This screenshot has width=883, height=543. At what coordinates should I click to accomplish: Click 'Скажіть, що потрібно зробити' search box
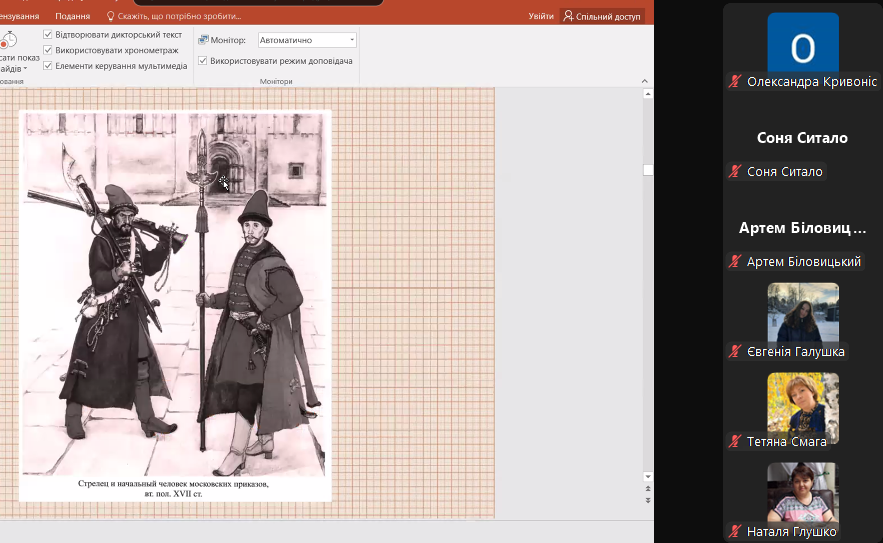pyautogui.click(x=179, y=16)
